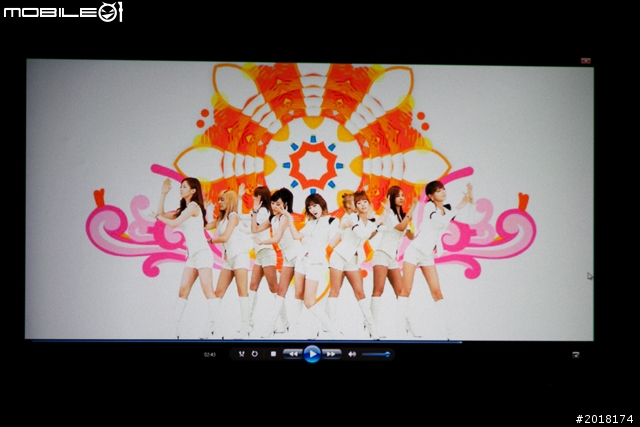Mute the player volume
The width and height of the screenshot is (640, 427).
[x=352, y=354]
